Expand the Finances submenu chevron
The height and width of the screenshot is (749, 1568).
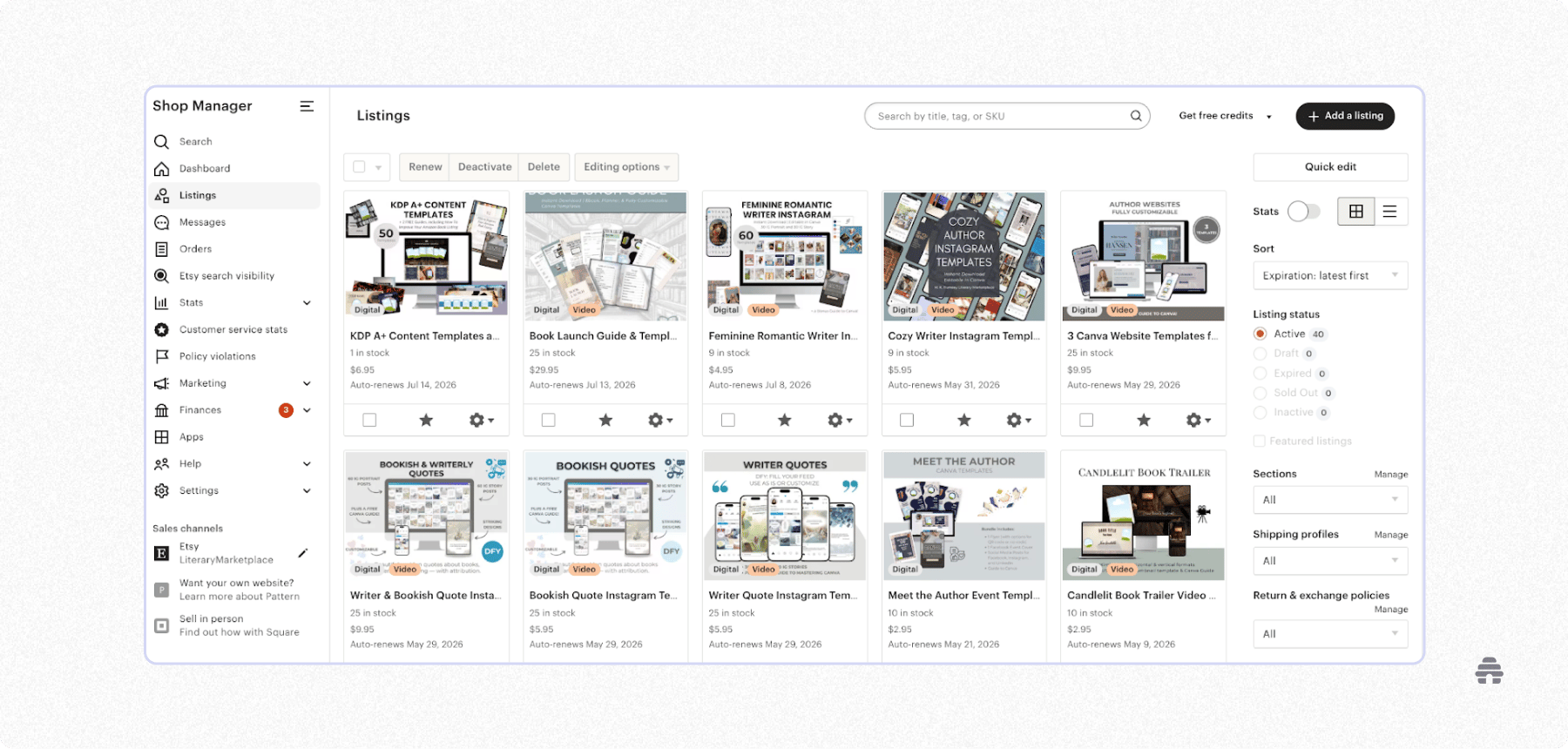(x=307, y=410)
